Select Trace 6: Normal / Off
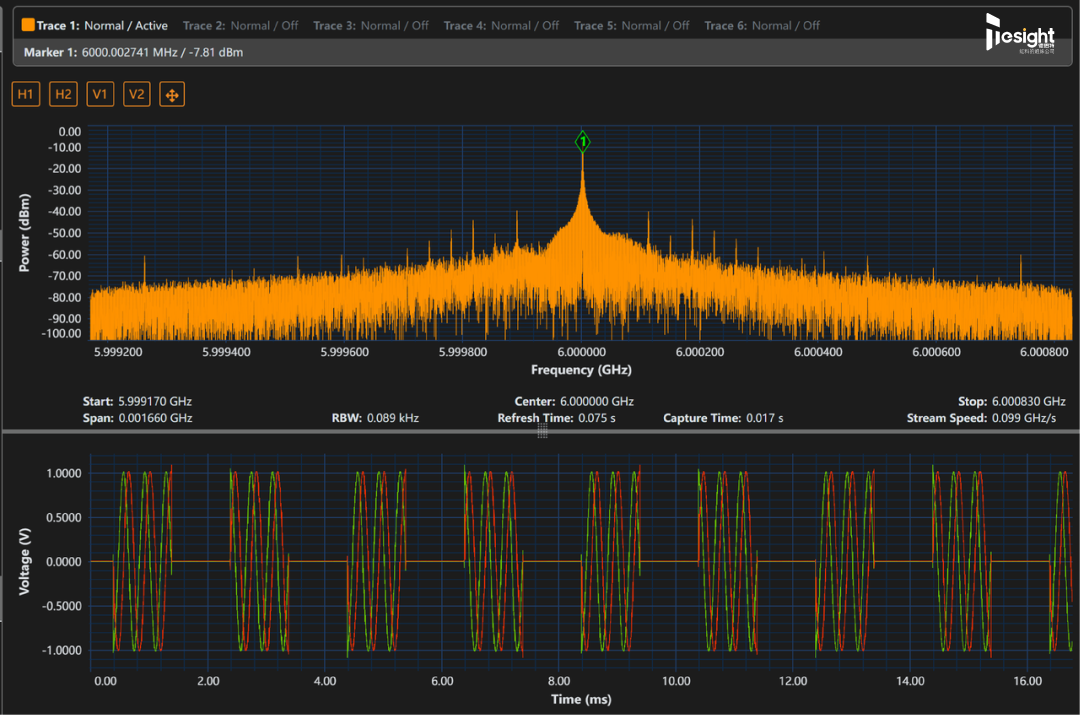 [x=762, y=25]
